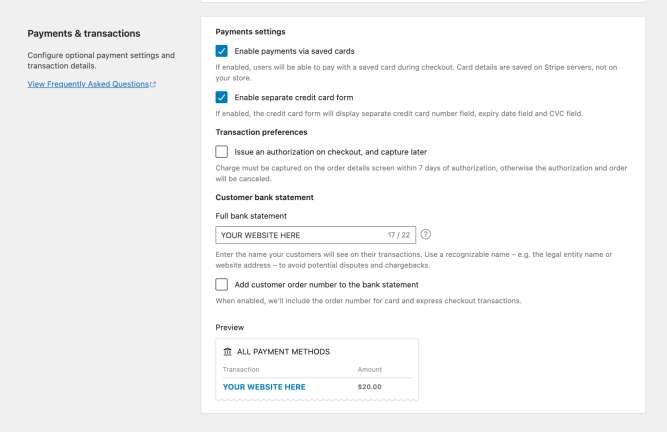Select the ALL PAYMENT METHODS preview heading
Image resolution: width=667 pixels, height=432 pixels.
(283, 352)
